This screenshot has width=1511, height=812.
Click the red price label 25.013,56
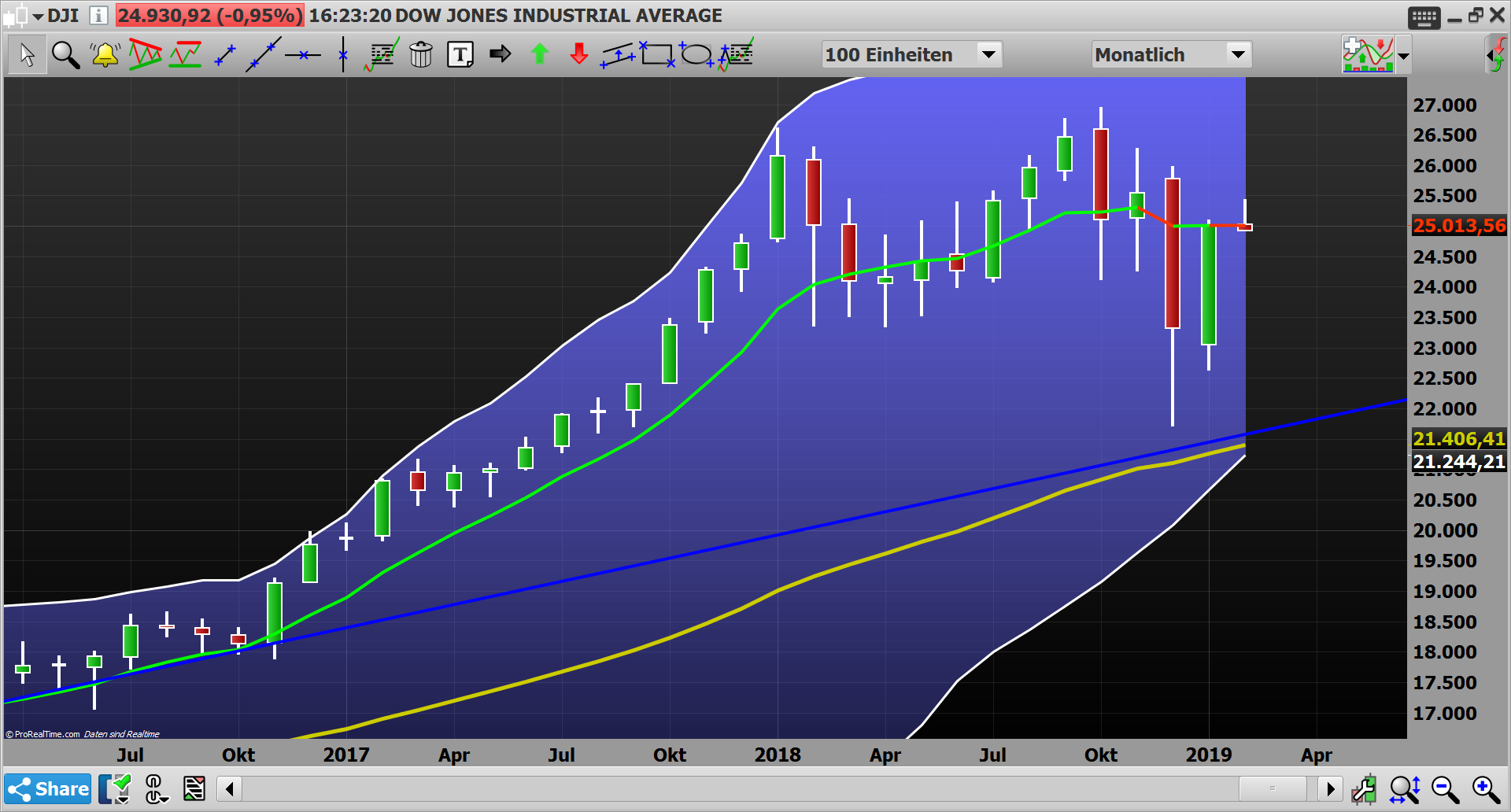tap(1459, 226)
